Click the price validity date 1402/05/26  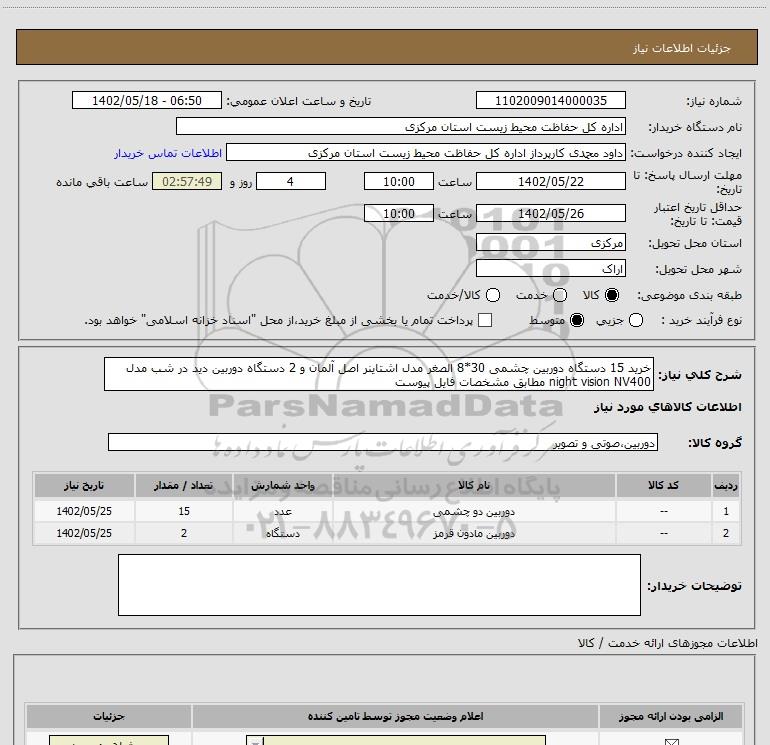click(x=550, y=213)
